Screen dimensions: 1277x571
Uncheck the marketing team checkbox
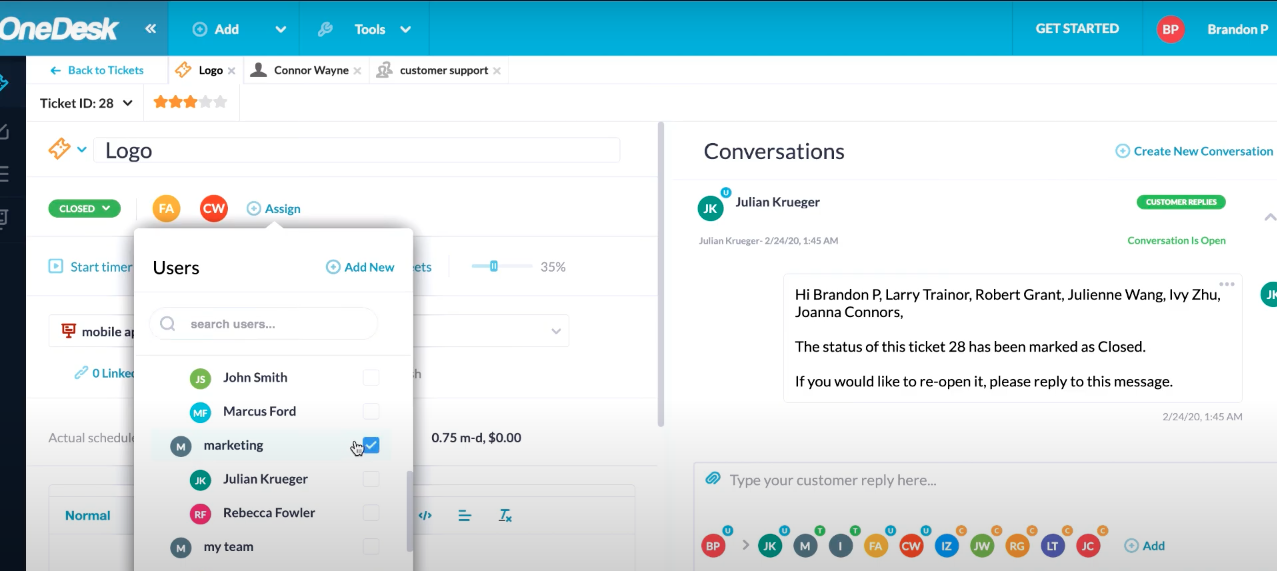coord(371,445)
